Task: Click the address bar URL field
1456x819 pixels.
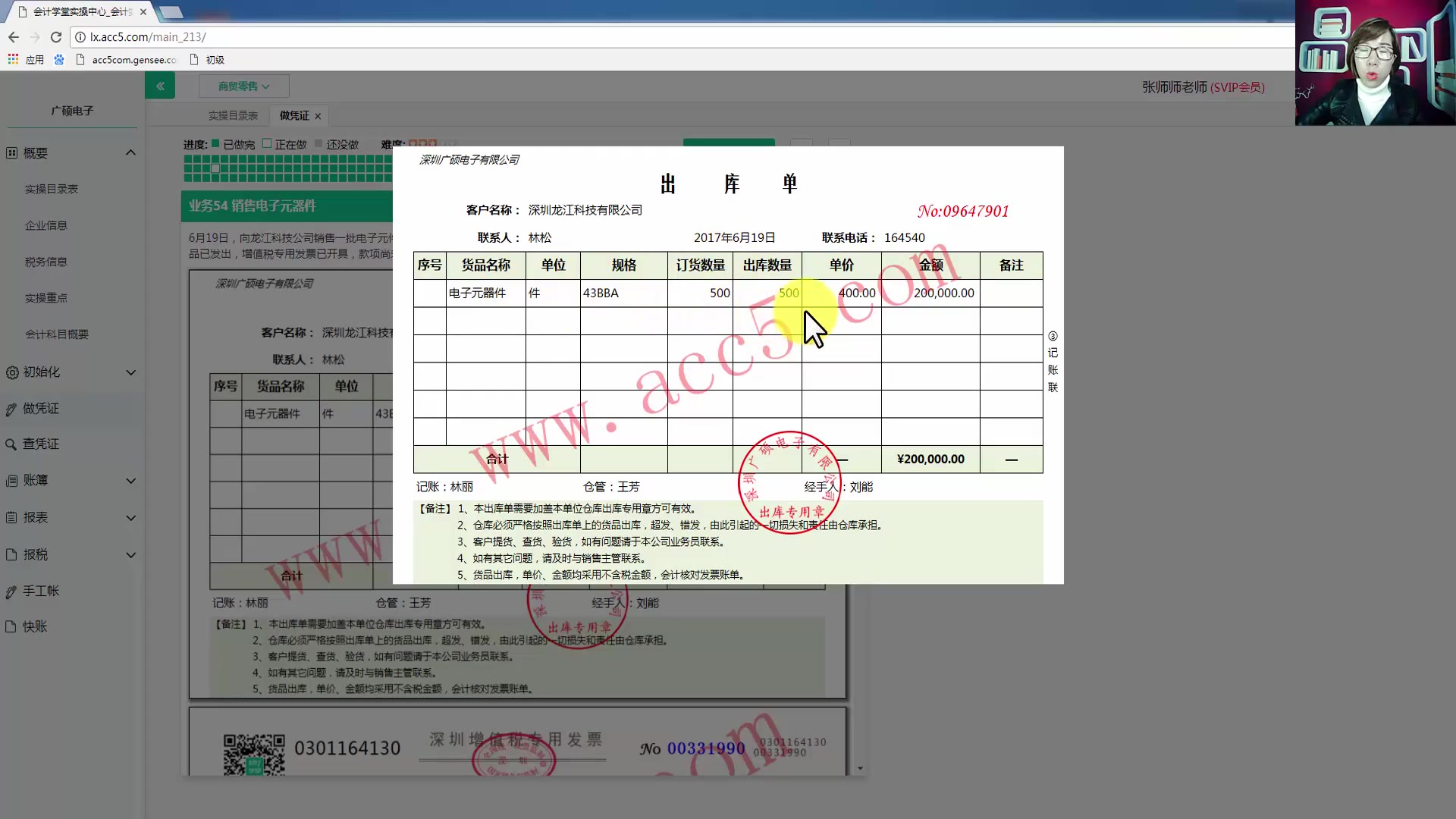Action: click(682, 36)
